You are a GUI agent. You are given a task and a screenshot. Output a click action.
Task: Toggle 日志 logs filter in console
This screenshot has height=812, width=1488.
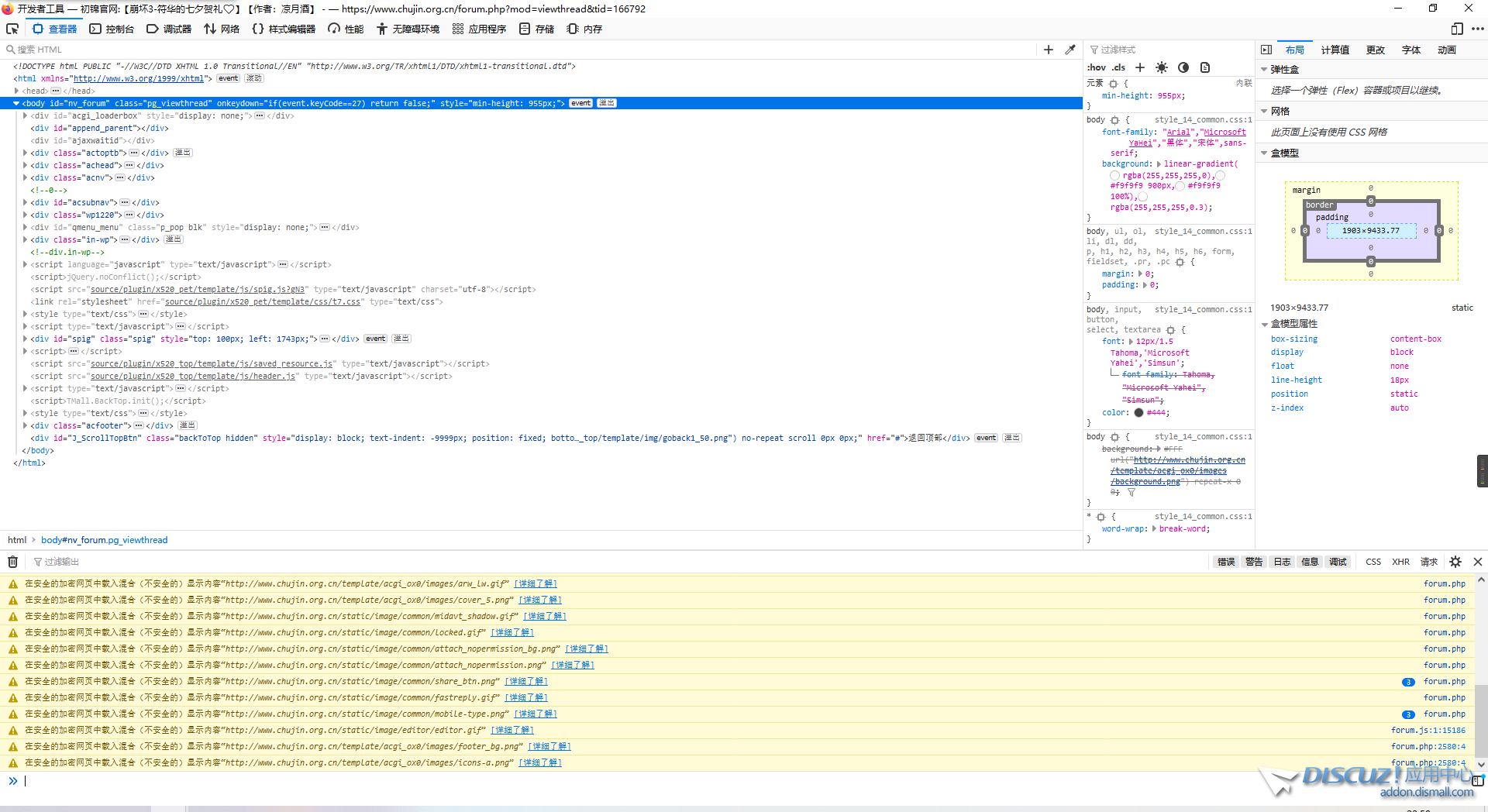tap(1282, 562)
